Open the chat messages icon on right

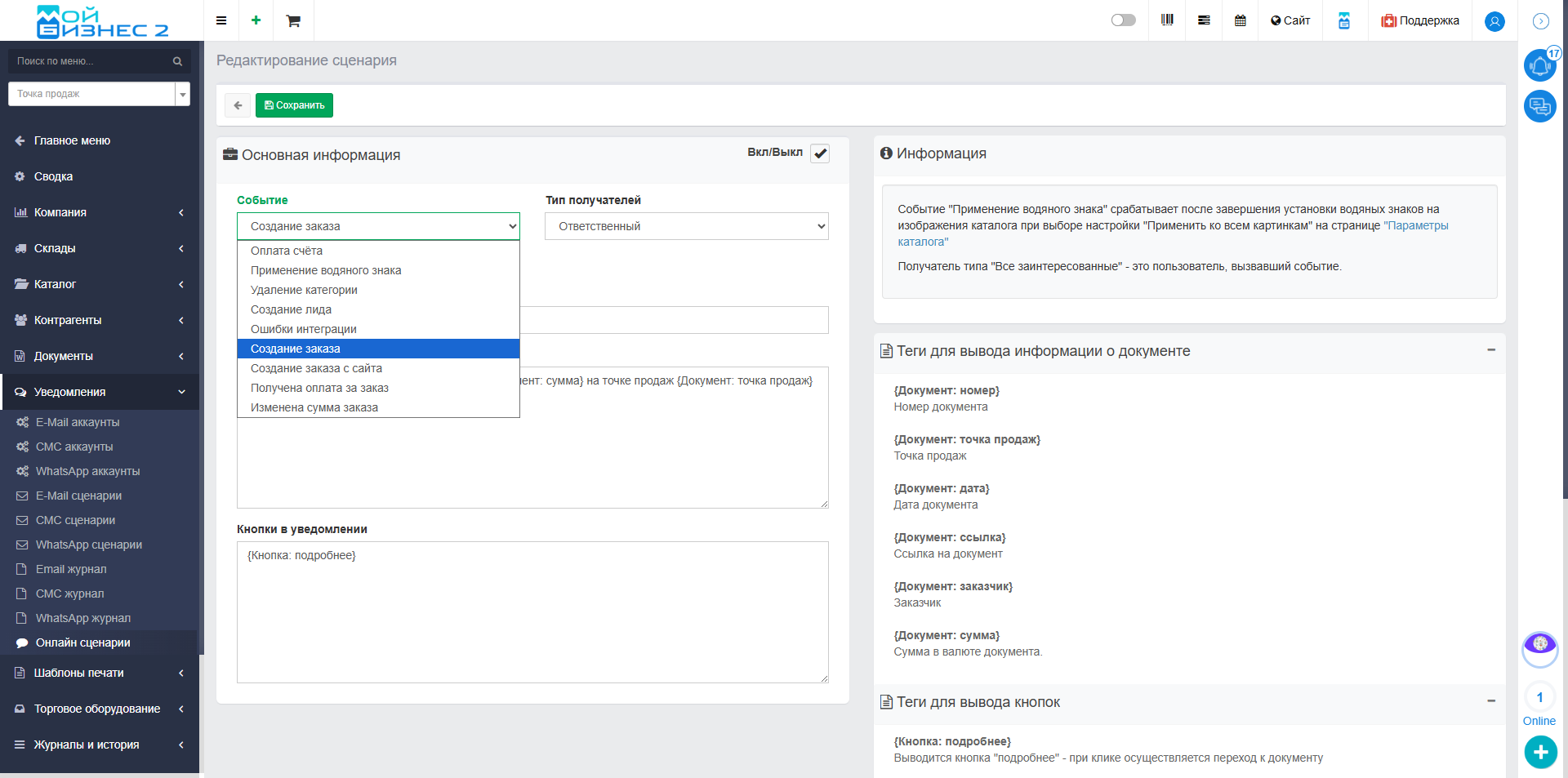1539,106
